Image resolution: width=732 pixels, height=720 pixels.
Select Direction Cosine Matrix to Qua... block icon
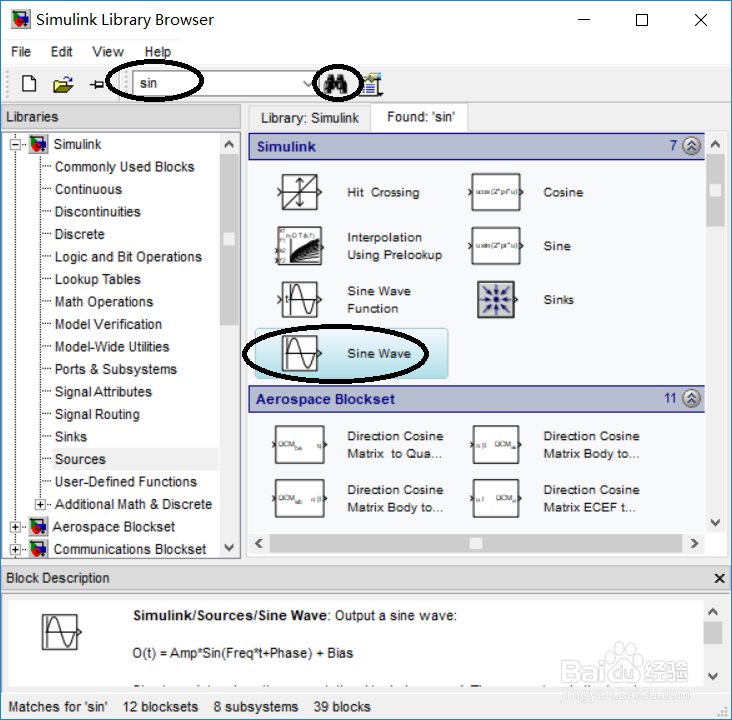[299, 445]
